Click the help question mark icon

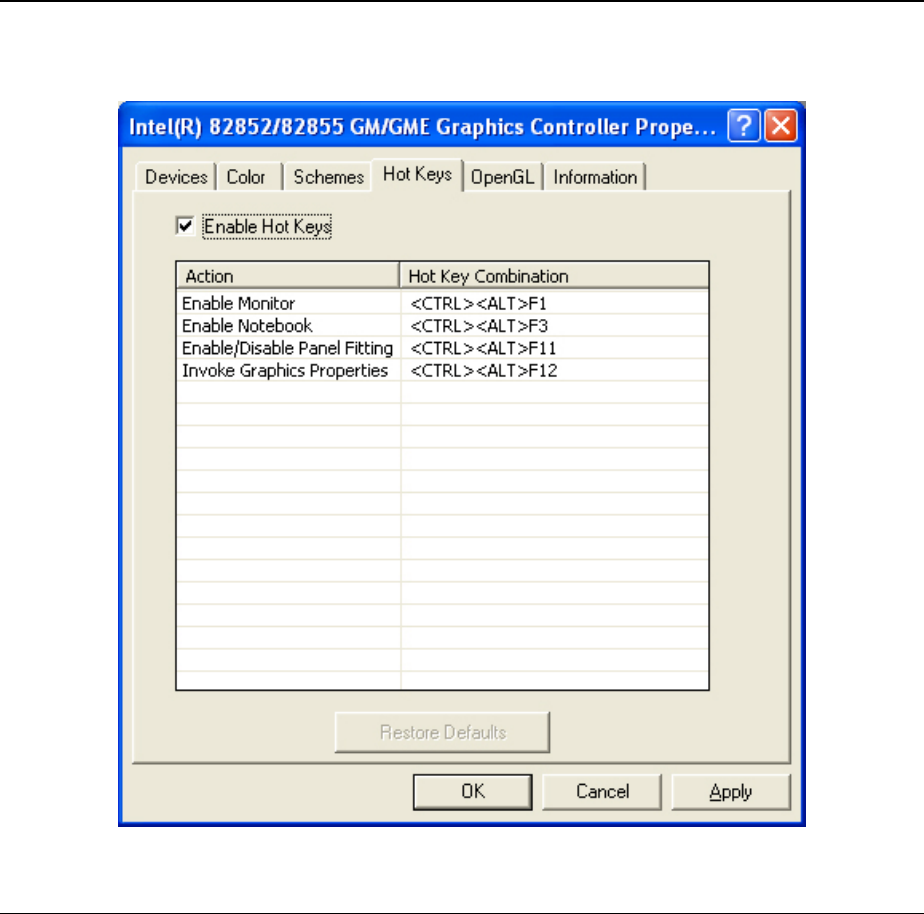pos(744,126)
